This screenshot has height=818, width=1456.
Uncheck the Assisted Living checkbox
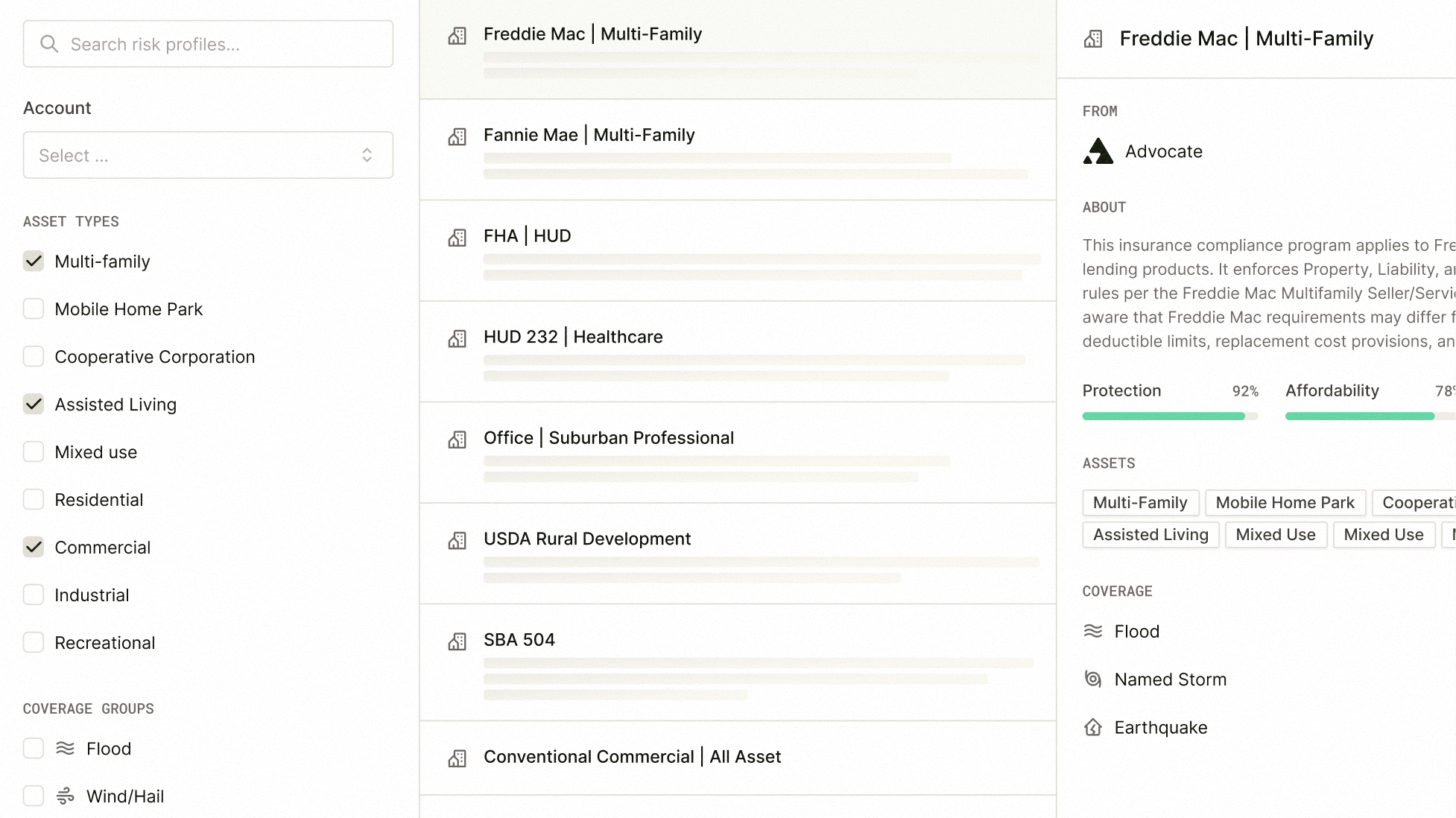34,404
